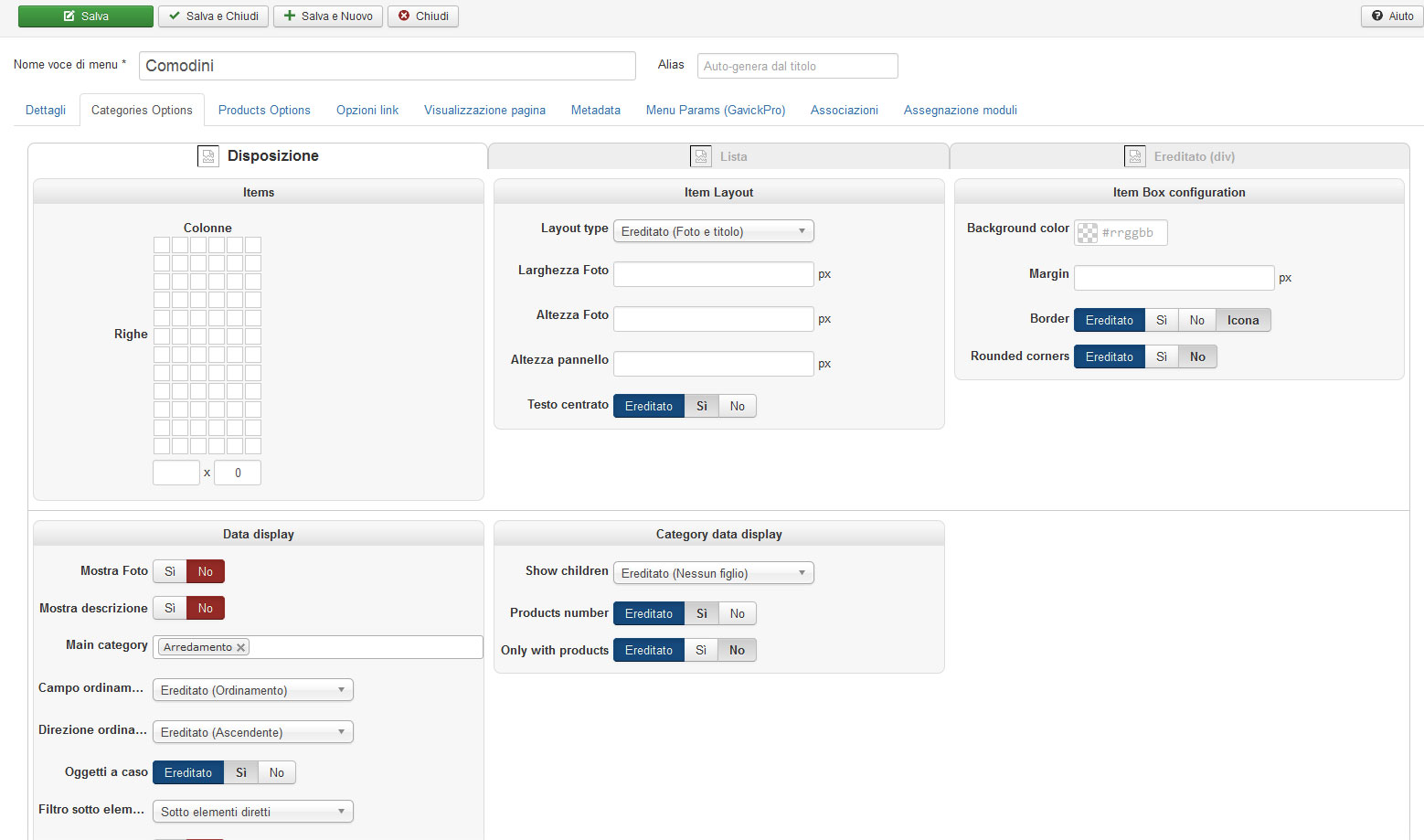Click the Altezza pannello input field
The height and width of the screenshot is (840, 1424).
click(714, 364)
